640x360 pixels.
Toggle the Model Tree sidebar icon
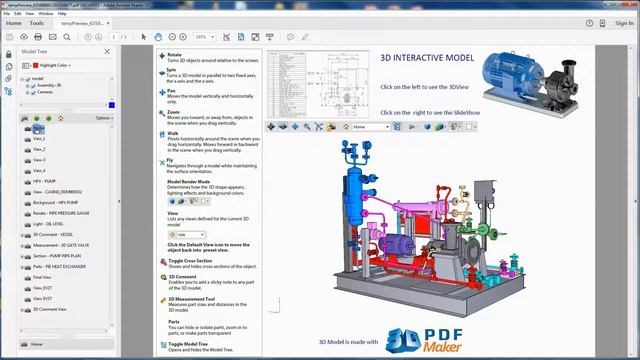[x=9, y=91]
